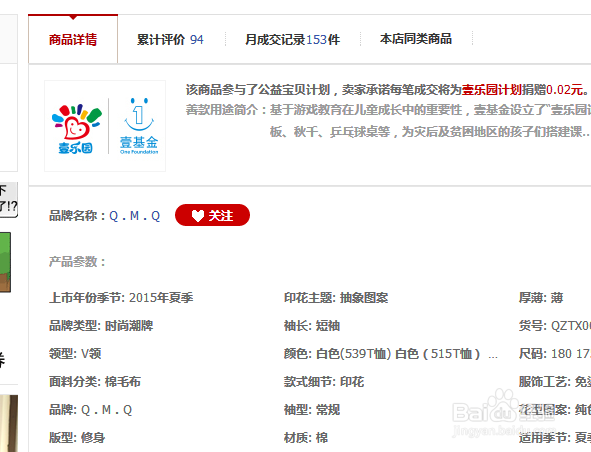Click 款式细节: 印花 parameter
This screenshot has width=591, height=452.
[x=324, y=382]
